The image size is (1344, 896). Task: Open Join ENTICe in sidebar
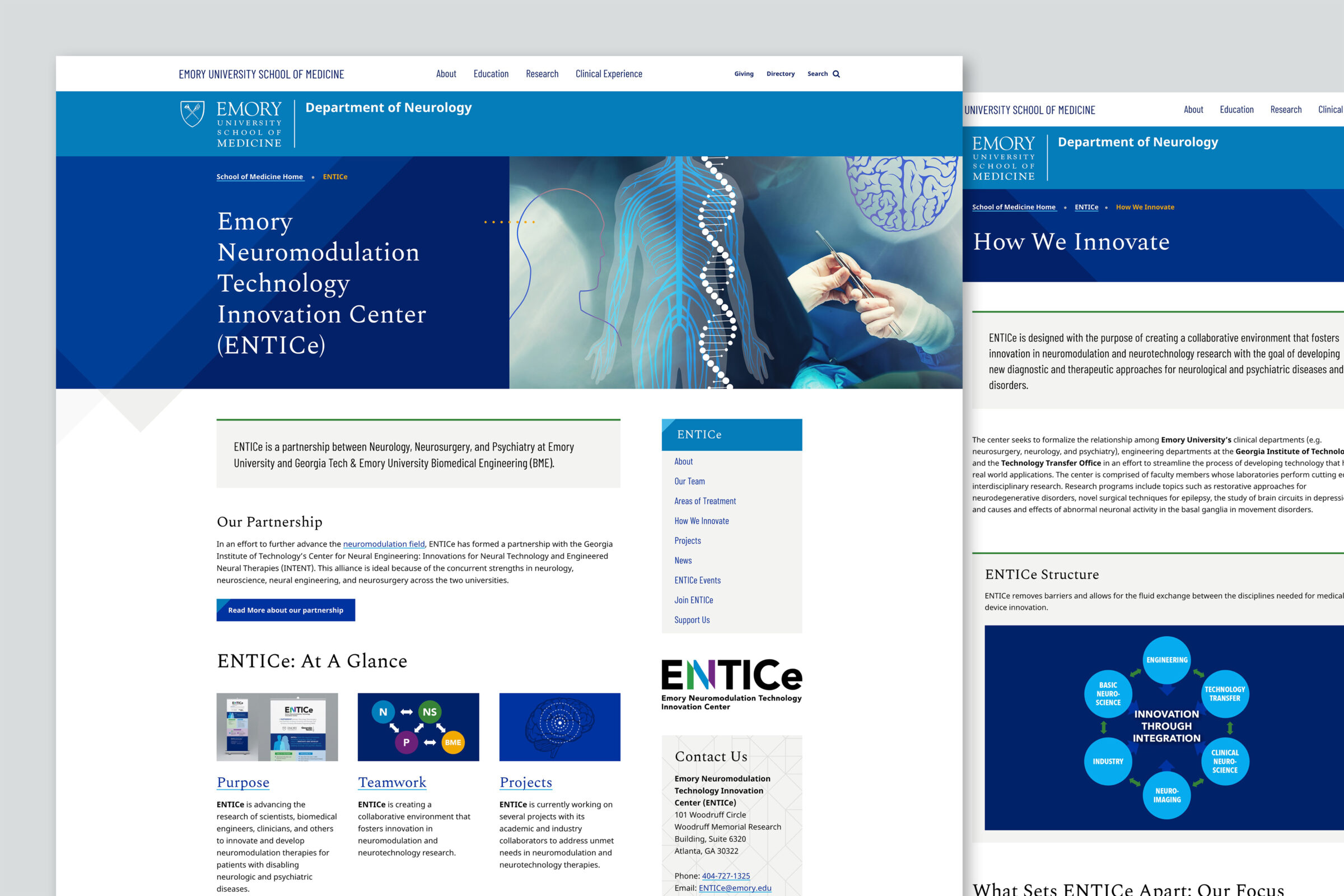pos(694,600)
